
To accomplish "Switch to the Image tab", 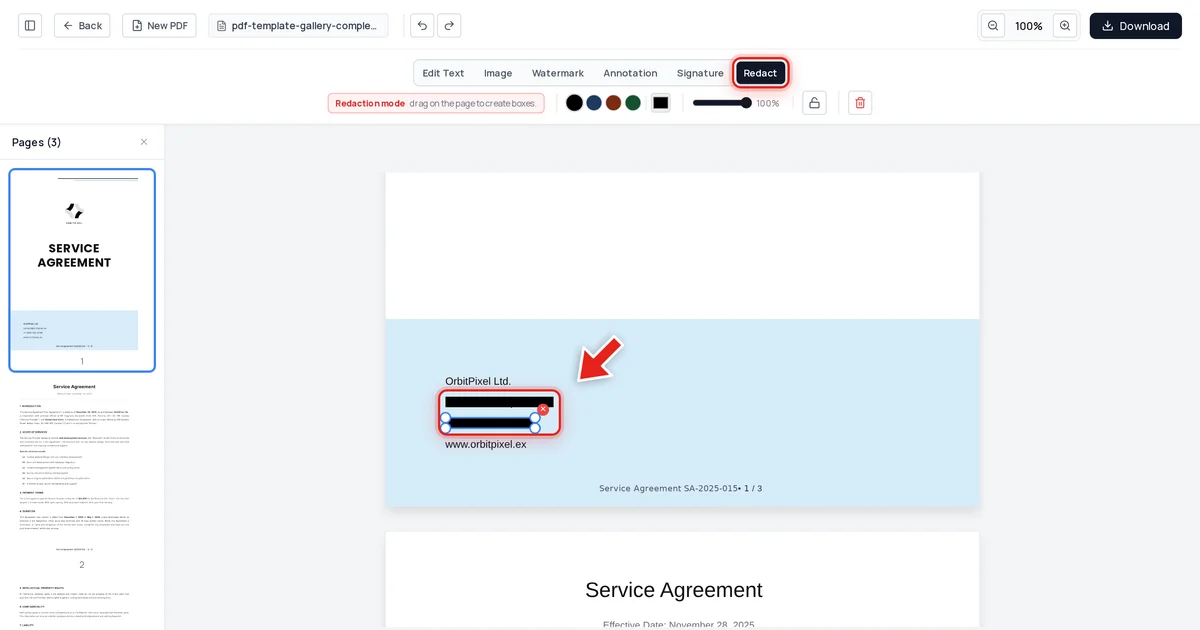I will click(498, 73).
